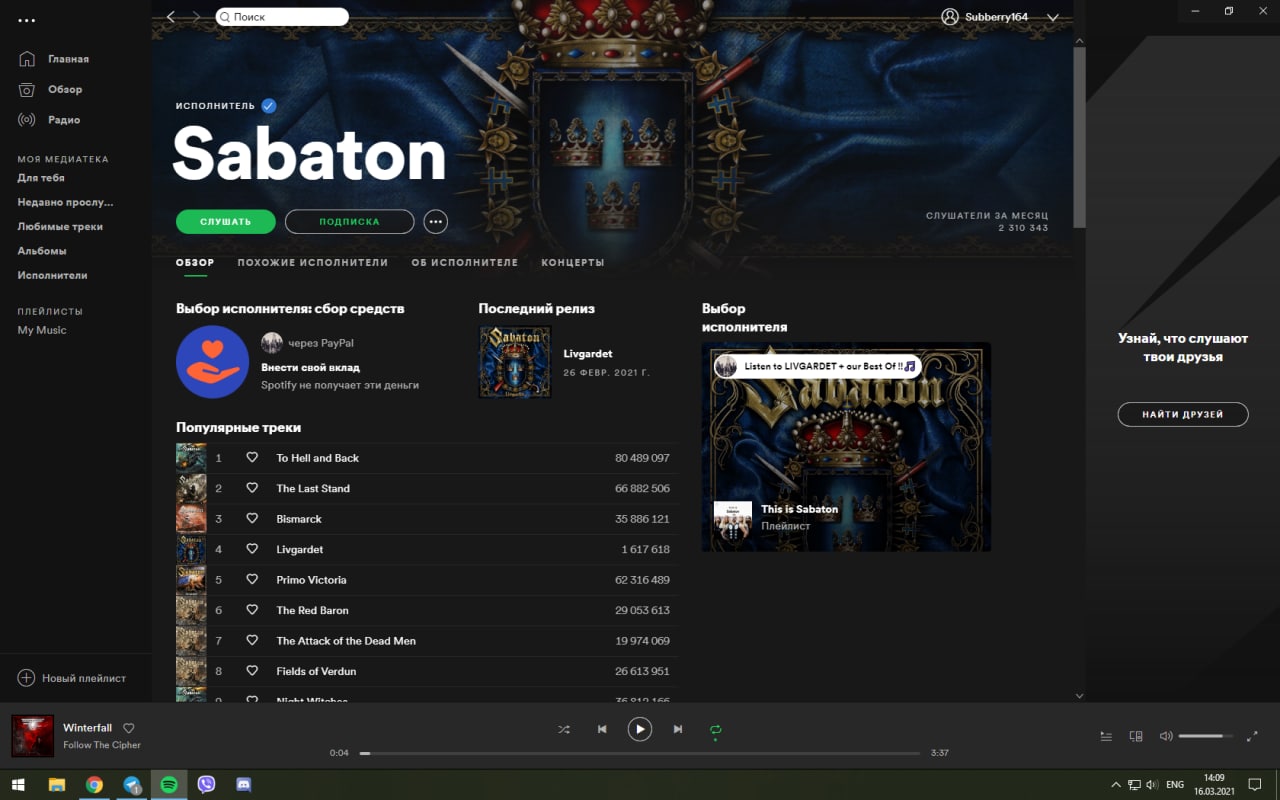Like The Last Stand track

tap(252, 488)
